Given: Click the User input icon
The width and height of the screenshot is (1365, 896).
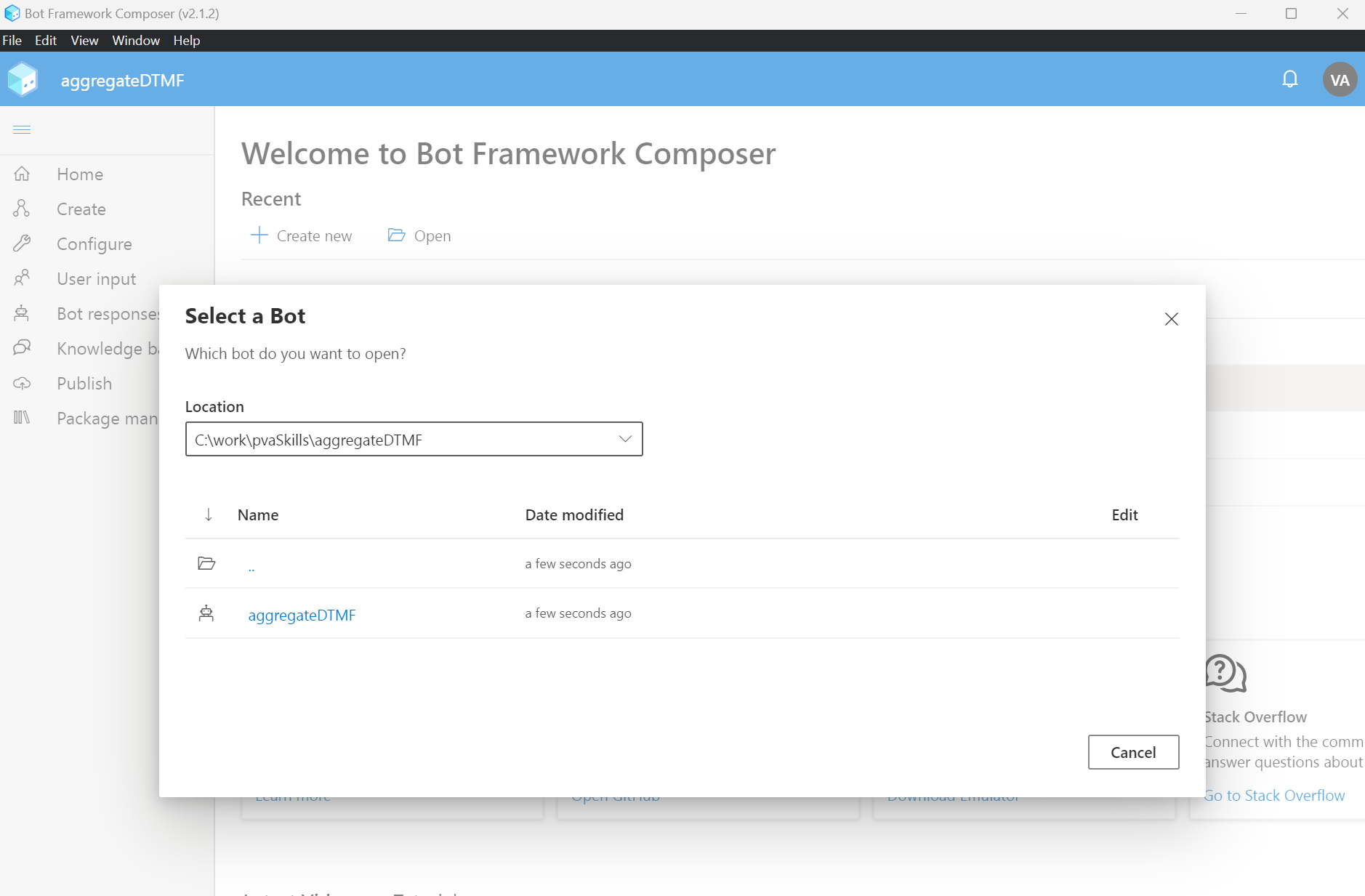Looking at the screenshot, I should (22, 278).
